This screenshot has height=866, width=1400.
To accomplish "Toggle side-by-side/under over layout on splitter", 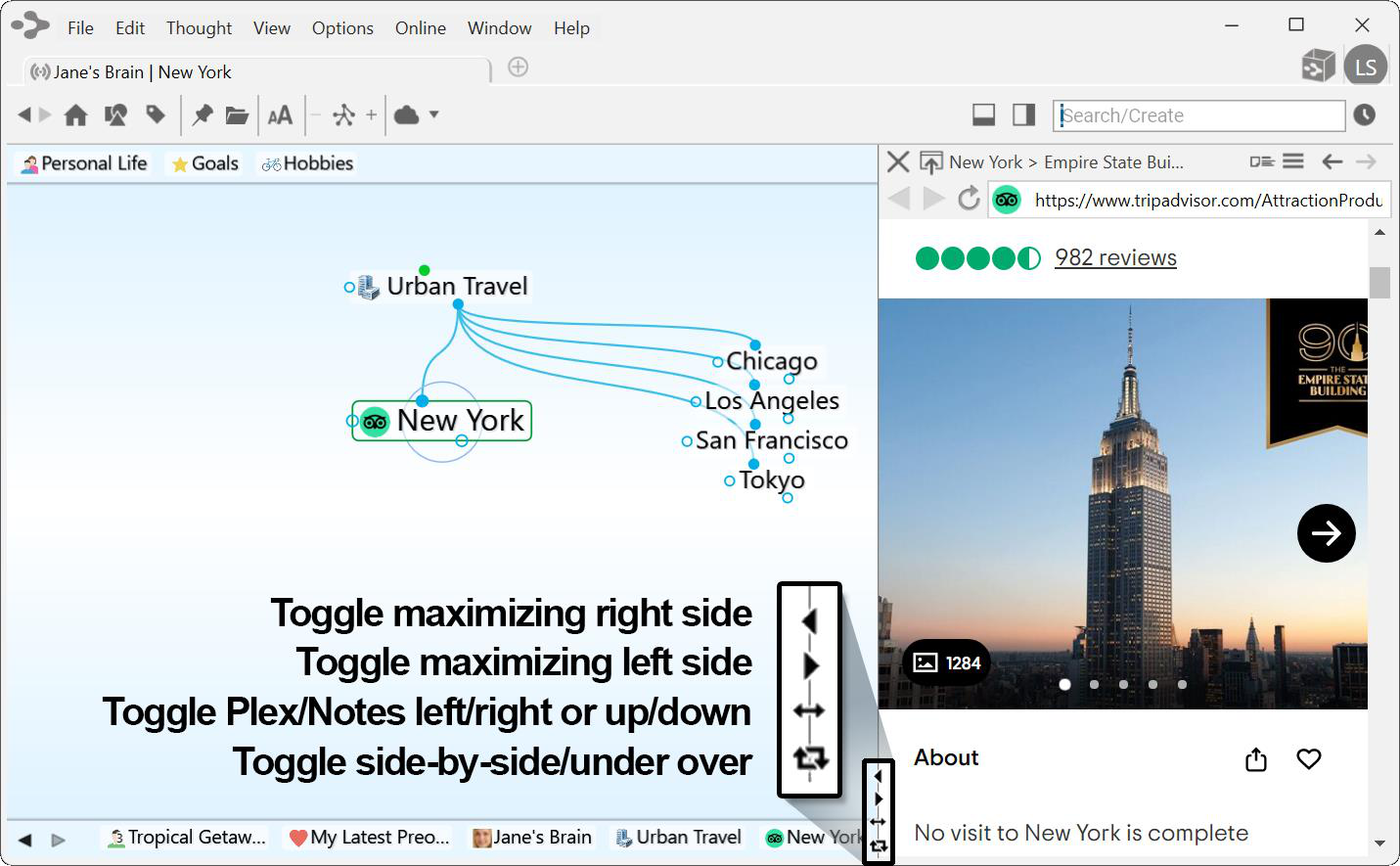I will (879, 845).
